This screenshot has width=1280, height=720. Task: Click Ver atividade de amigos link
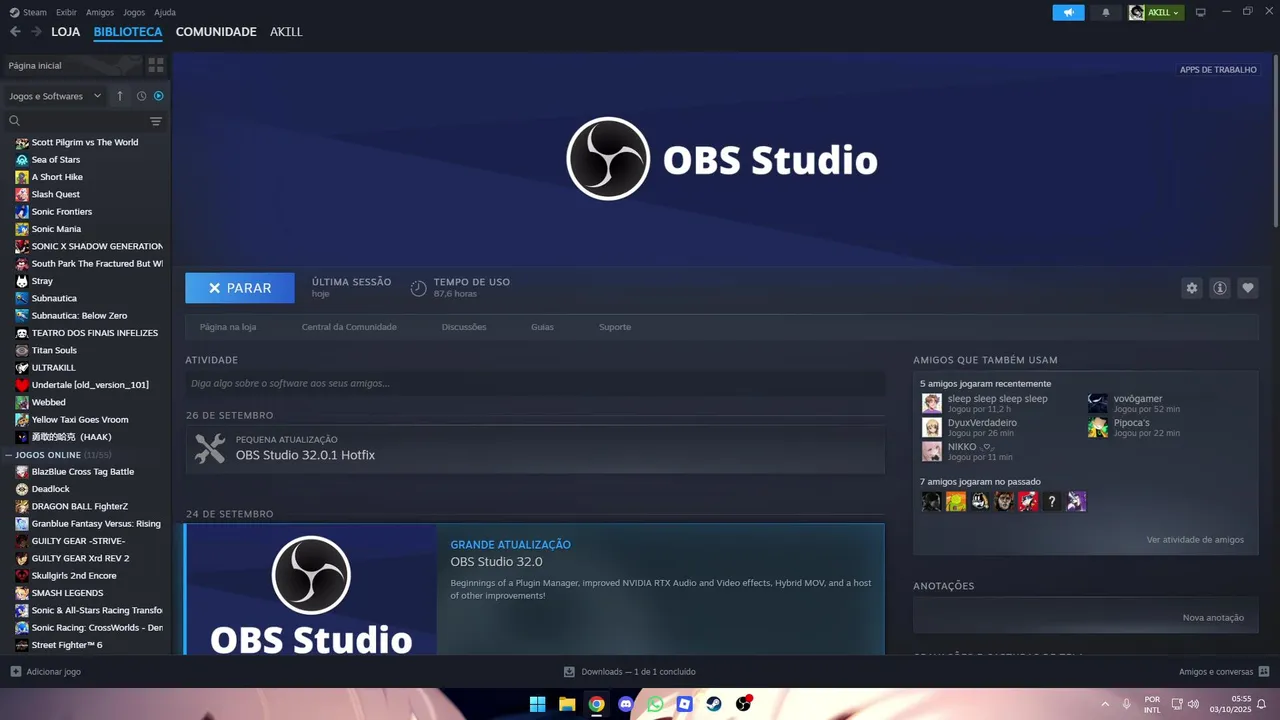(x=1195, y=539)
